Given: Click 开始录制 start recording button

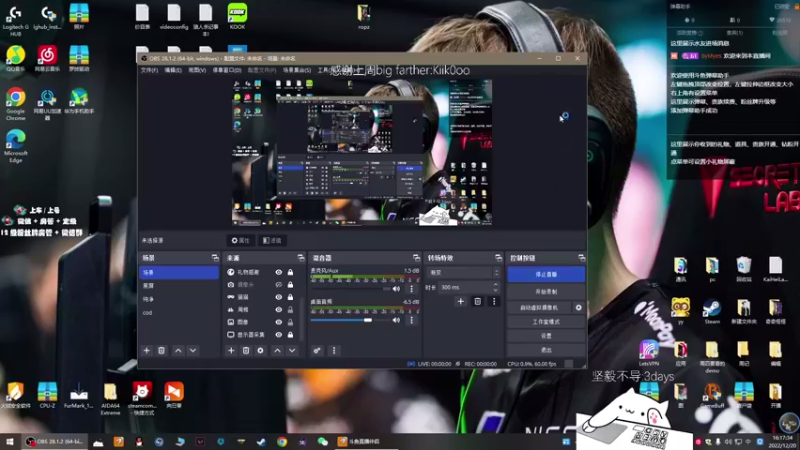Looking at the screenshot, I should point(546,292).
